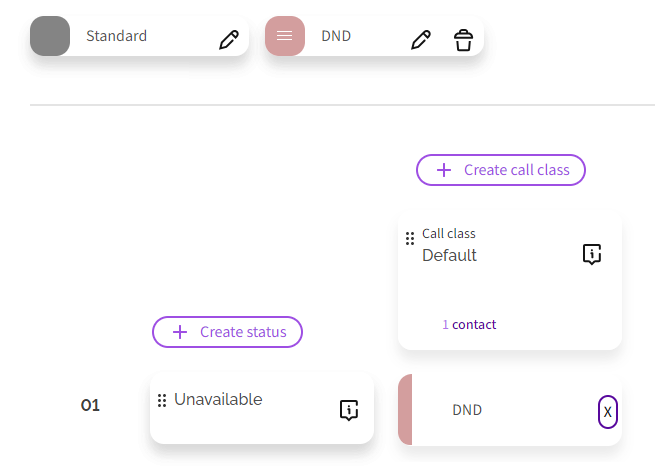
Task: Click the pink DND color swatch
Action: tap(285, 37)
